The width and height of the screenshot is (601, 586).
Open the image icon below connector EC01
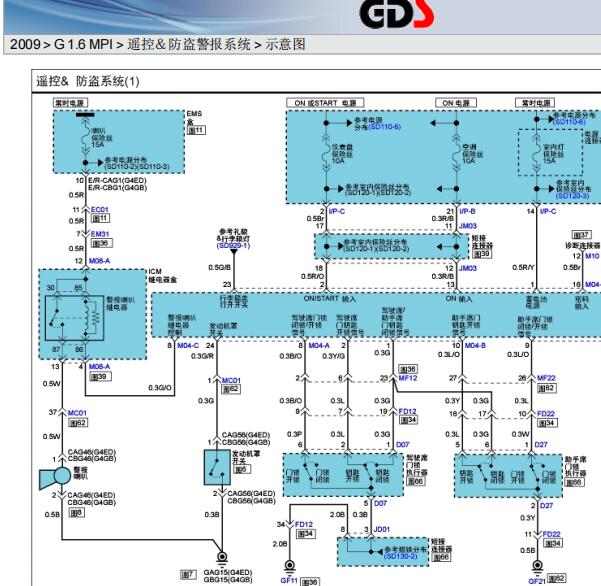click(x=100, y=218)
